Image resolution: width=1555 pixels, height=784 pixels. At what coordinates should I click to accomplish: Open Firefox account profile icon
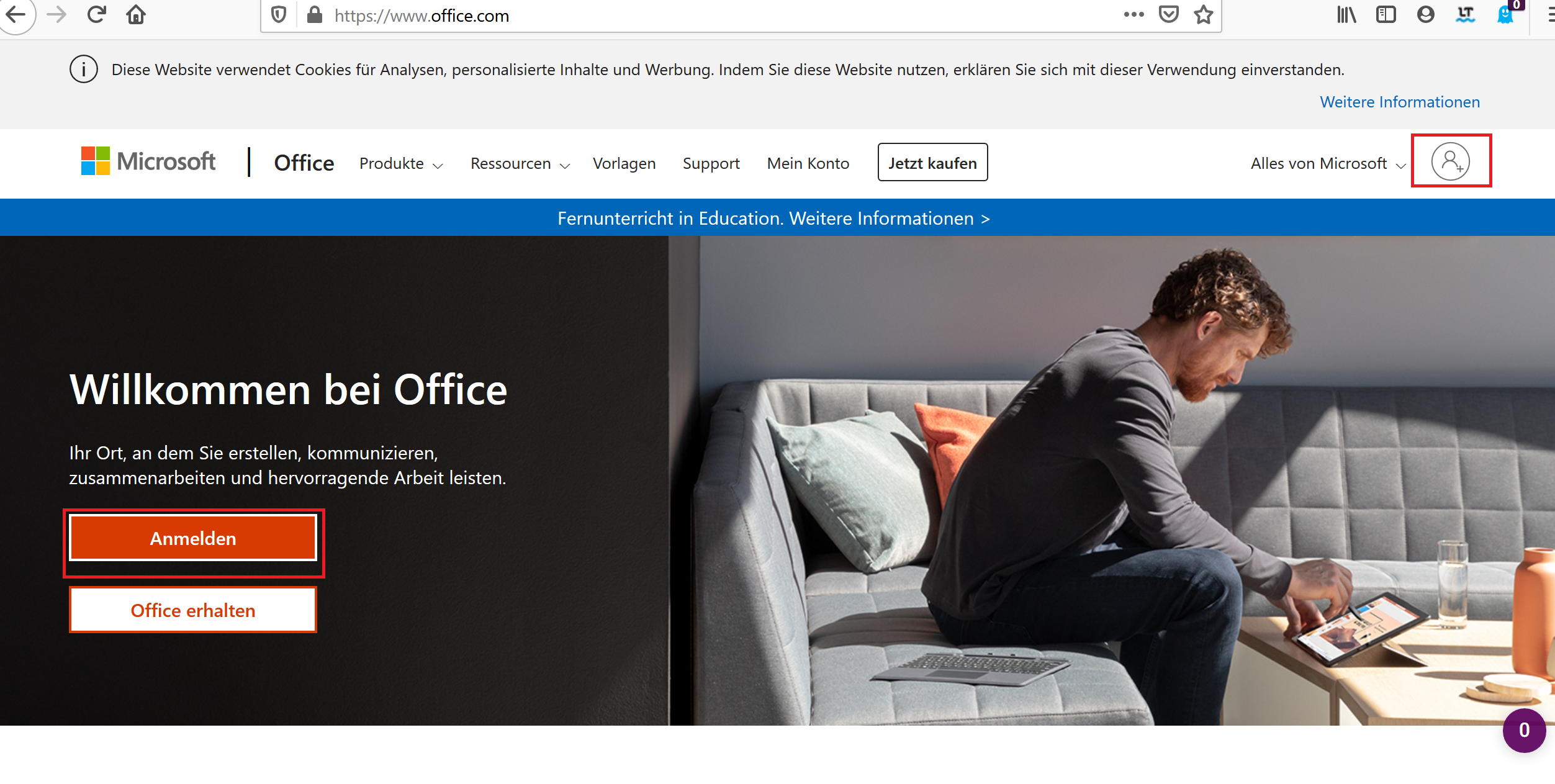(x=1425, y=14)
